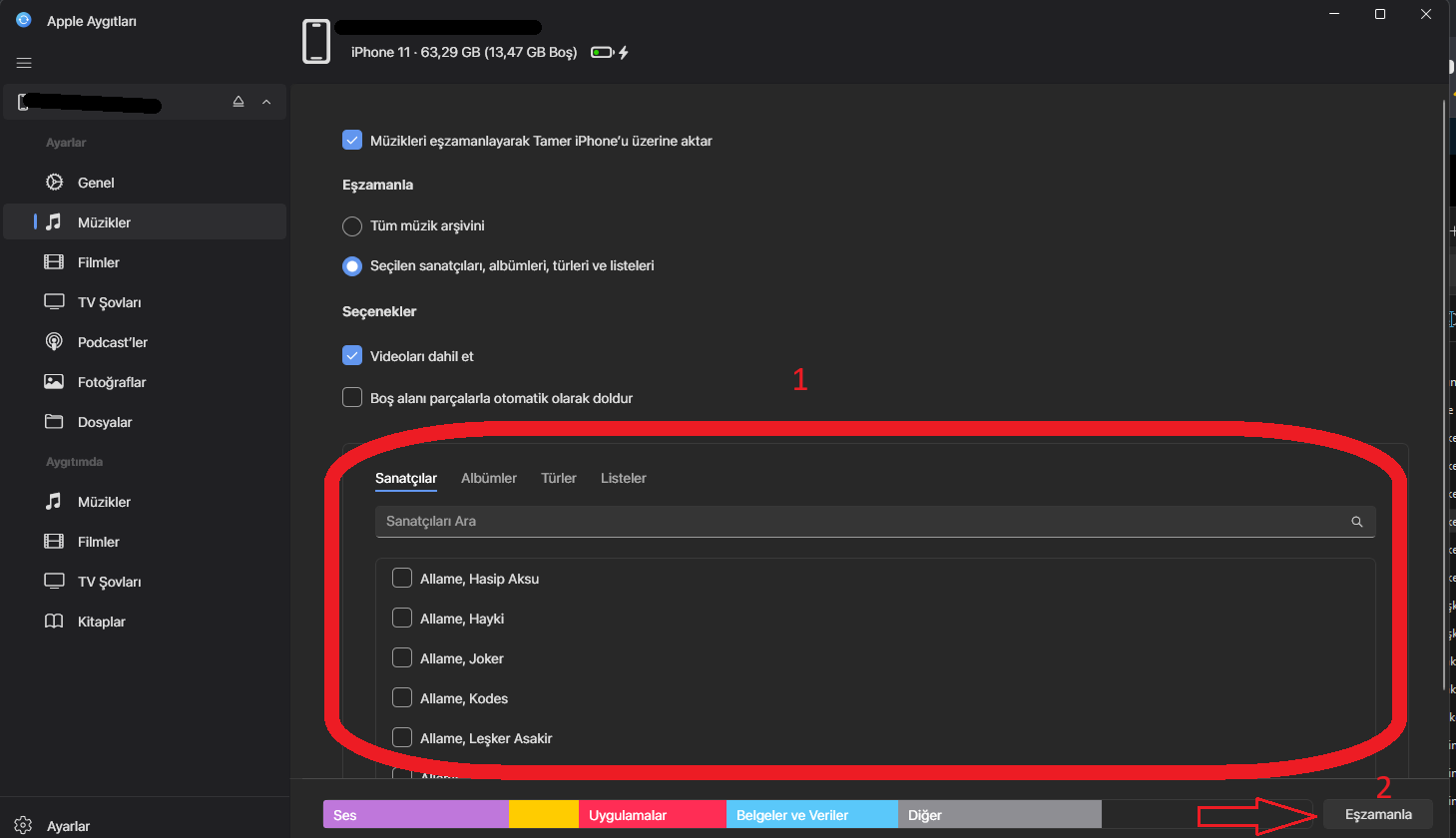Click the vertical scrollbar of the main panel
This screenshot has height=838, width=1456.
tap(1444, 394)
